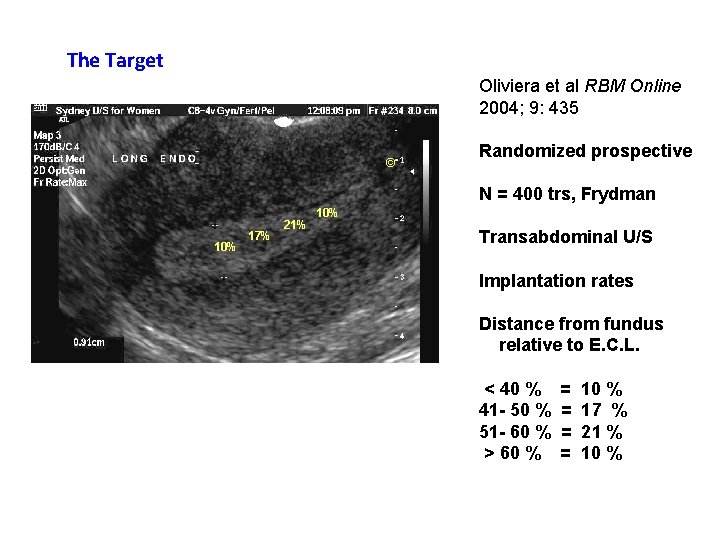720x540 pixels.
Task: Click the "Transabdominal U/S" line
Action: pos(566,237)
